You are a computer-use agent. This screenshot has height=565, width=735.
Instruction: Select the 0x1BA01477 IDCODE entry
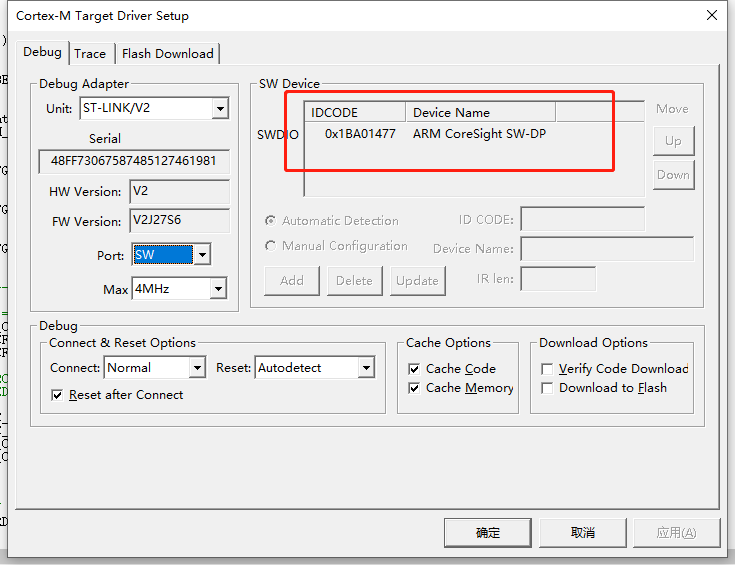(360, 134)
